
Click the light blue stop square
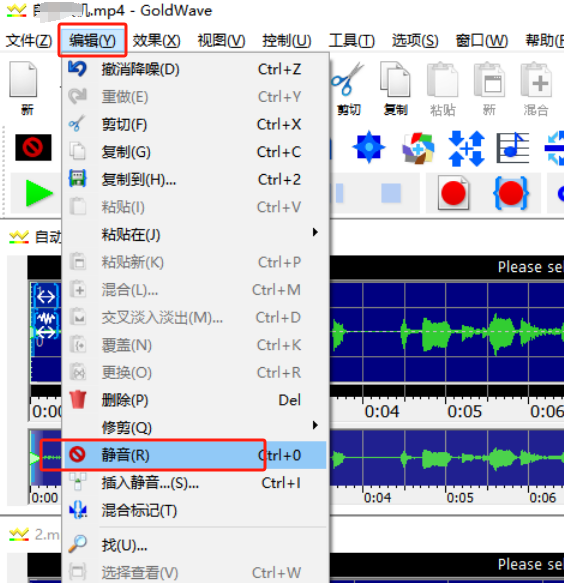pyautogui.click(x=391, y=193)
